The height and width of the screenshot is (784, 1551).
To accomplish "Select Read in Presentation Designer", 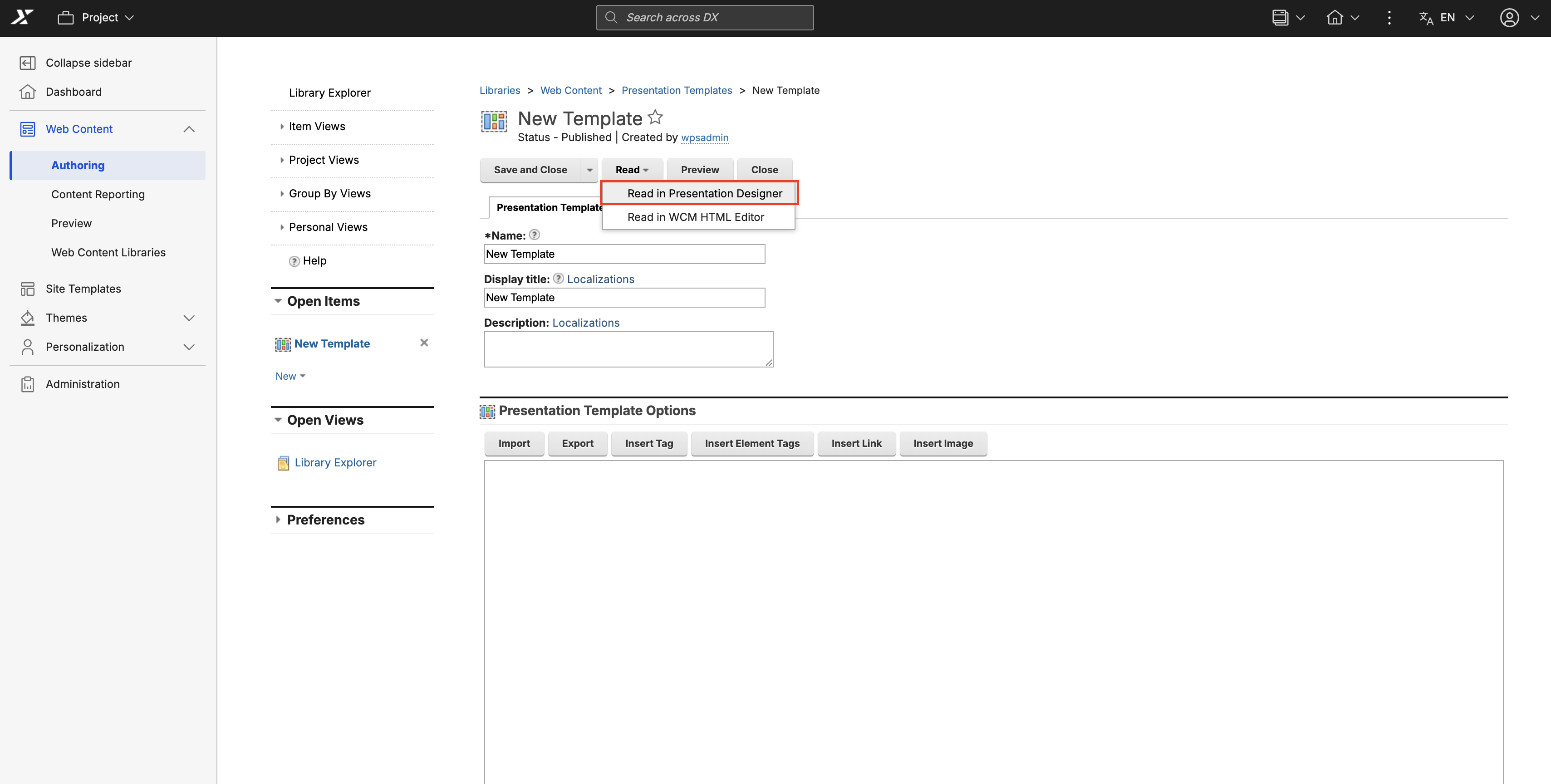I will 699,193.
